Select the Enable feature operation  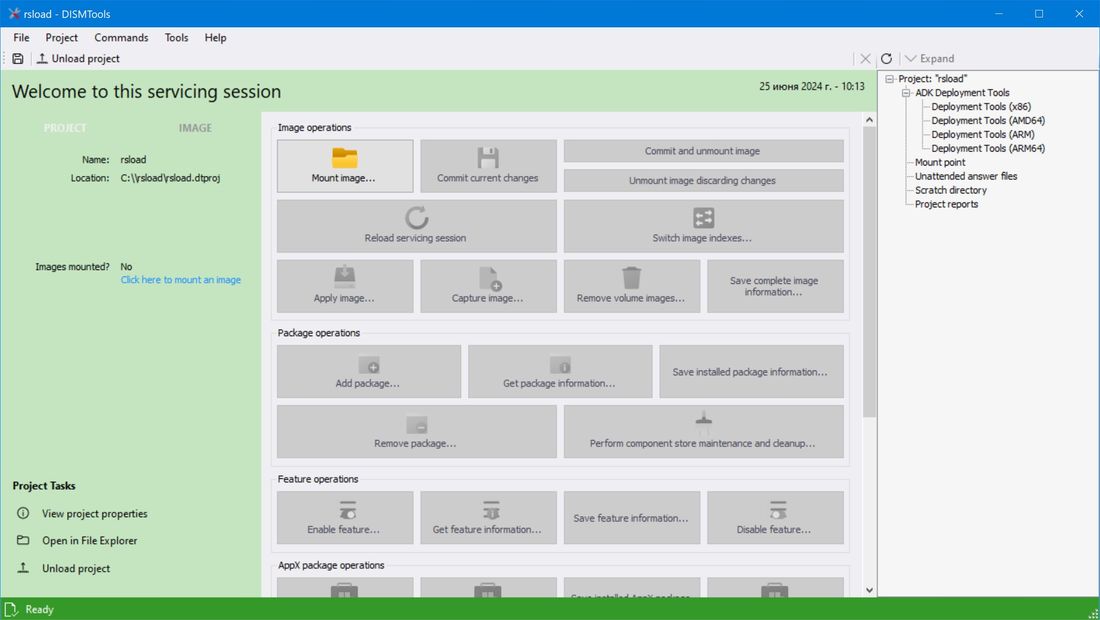pos(345,517)
